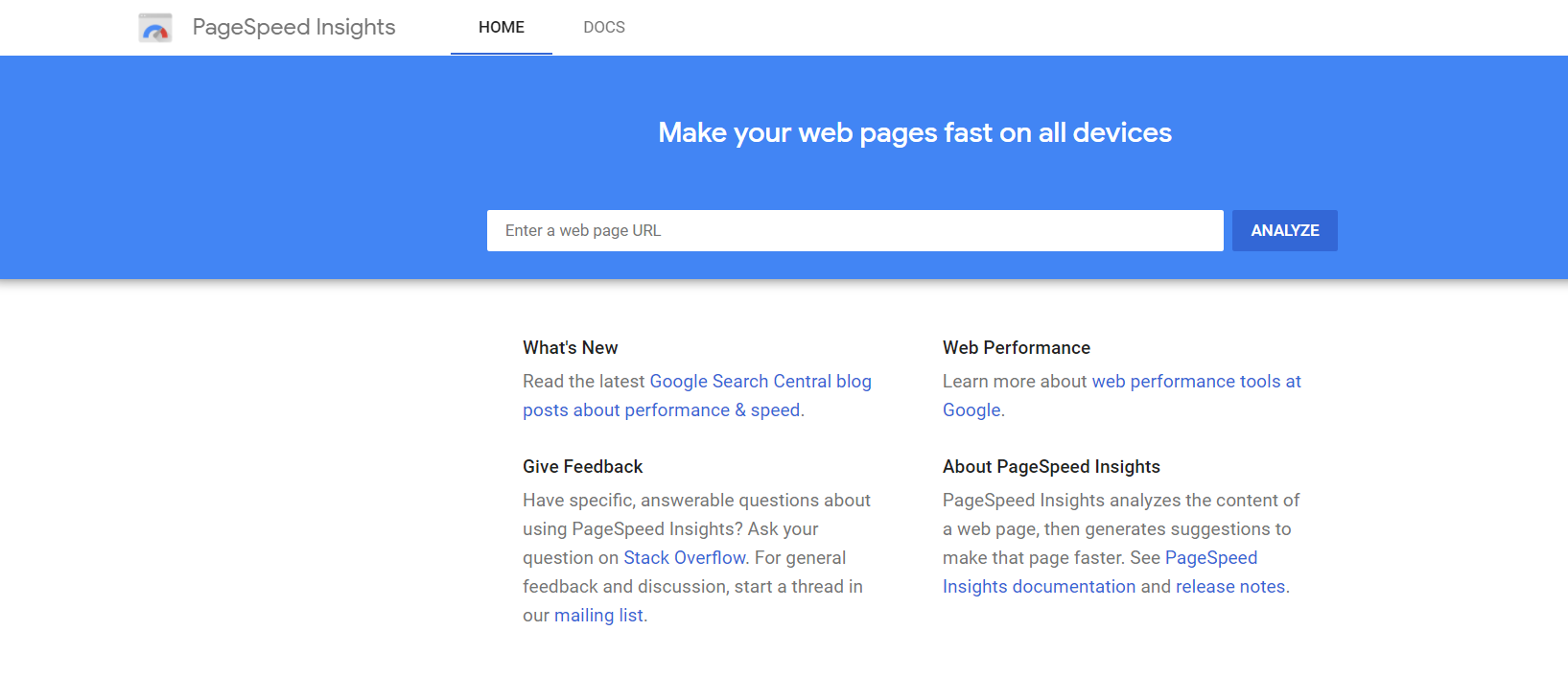Open the Google Search Central blog posts link

(x=697, y=395)
